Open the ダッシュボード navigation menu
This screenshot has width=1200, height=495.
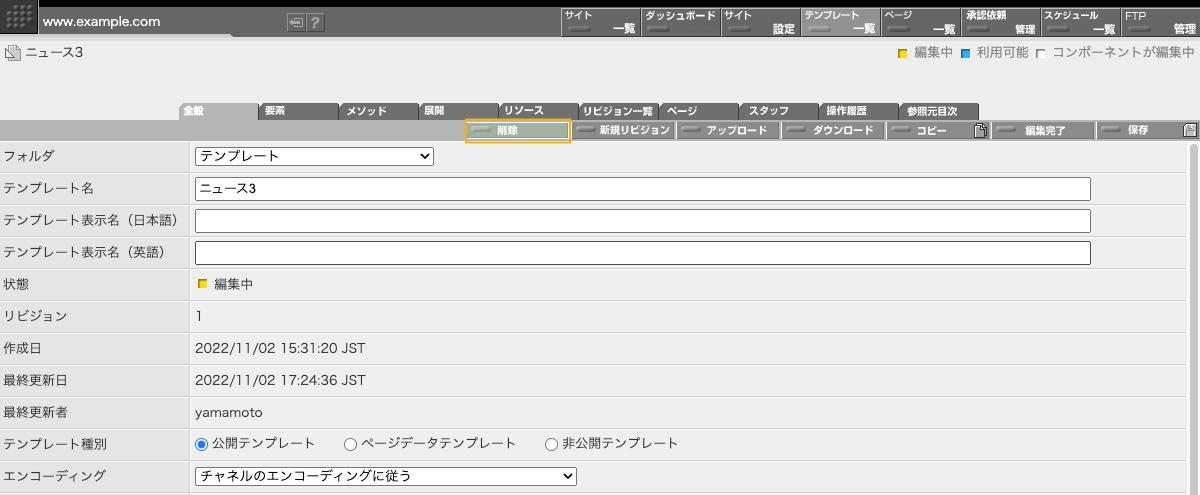tap(679, 22)
